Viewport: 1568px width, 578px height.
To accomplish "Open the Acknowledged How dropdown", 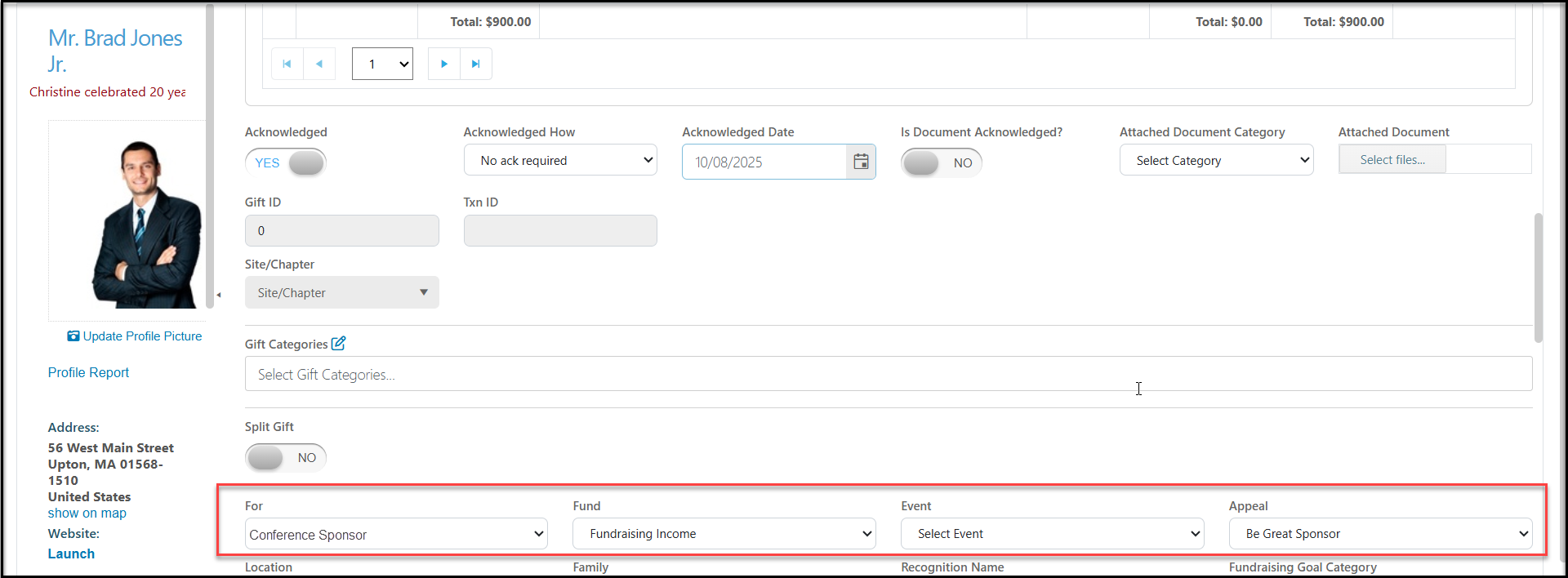I will [560, 160].
